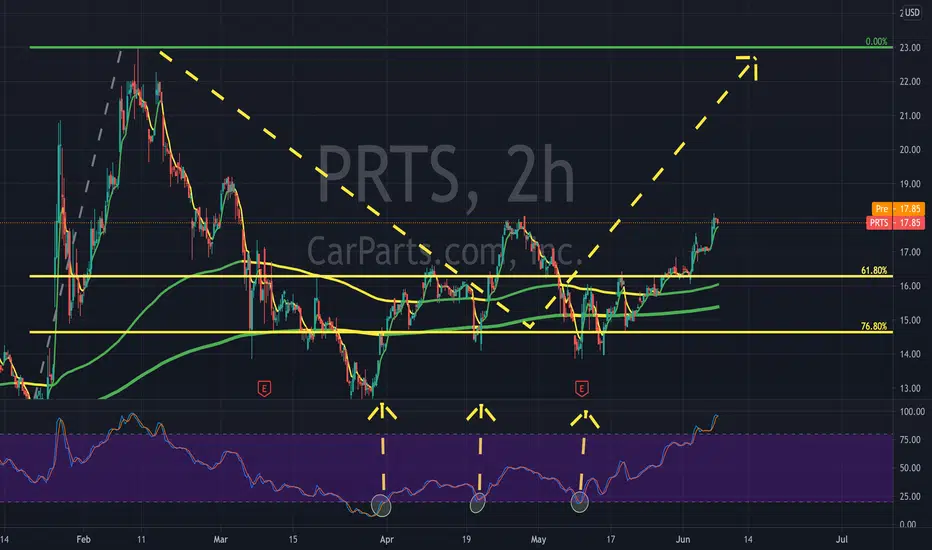Image resolution: width=932 pixels, height=550 pixels.
Task: Click the Apr label on the time axis
Action: pos(386,539)
